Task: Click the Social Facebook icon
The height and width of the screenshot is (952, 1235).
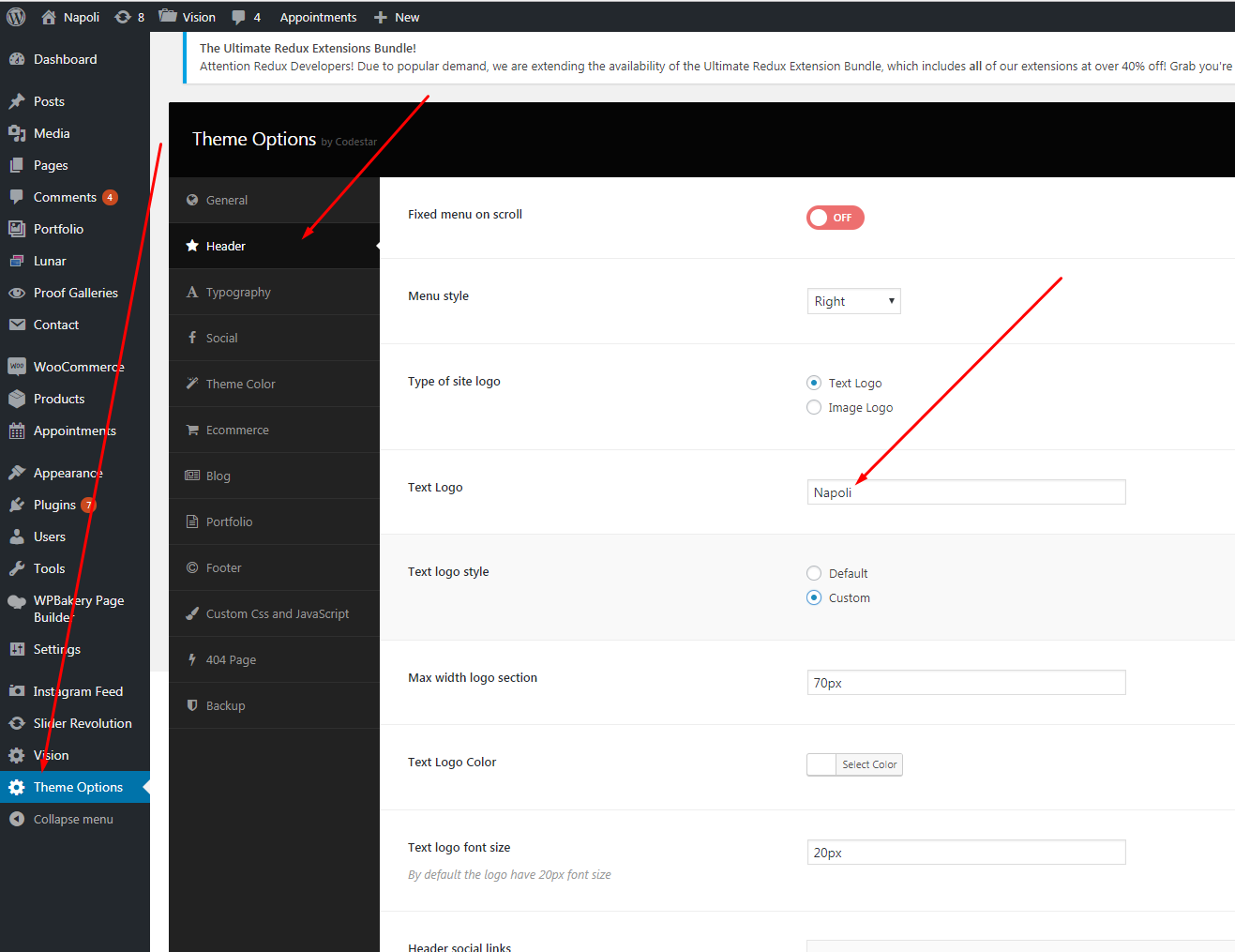Action: pyautogui.click(x=192, y=338)
